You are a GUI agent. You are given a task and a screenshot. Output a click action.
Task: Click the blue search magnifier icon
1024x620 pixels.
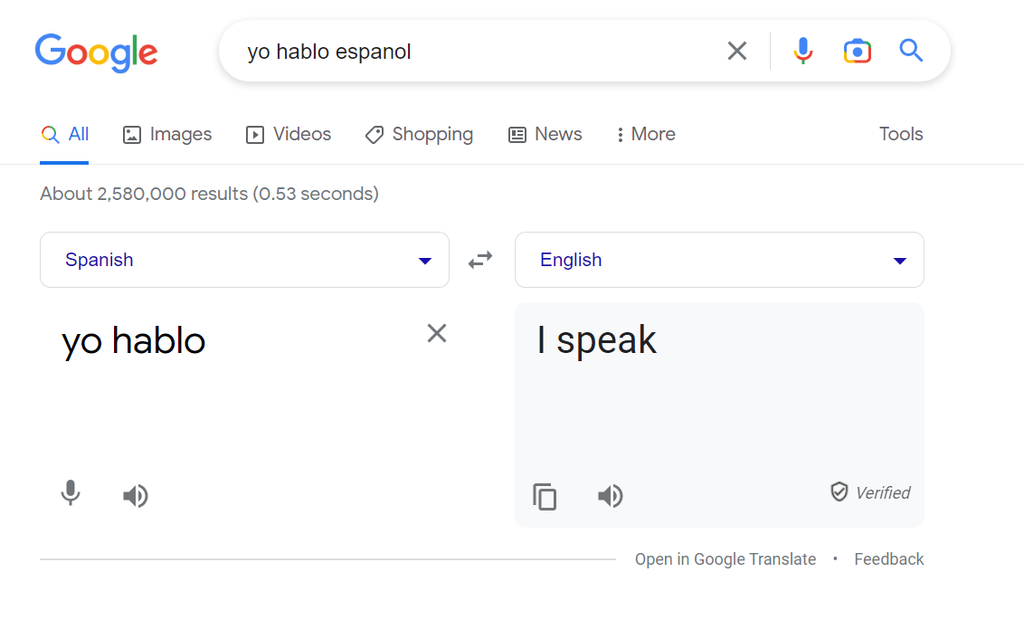click(911, 50)
